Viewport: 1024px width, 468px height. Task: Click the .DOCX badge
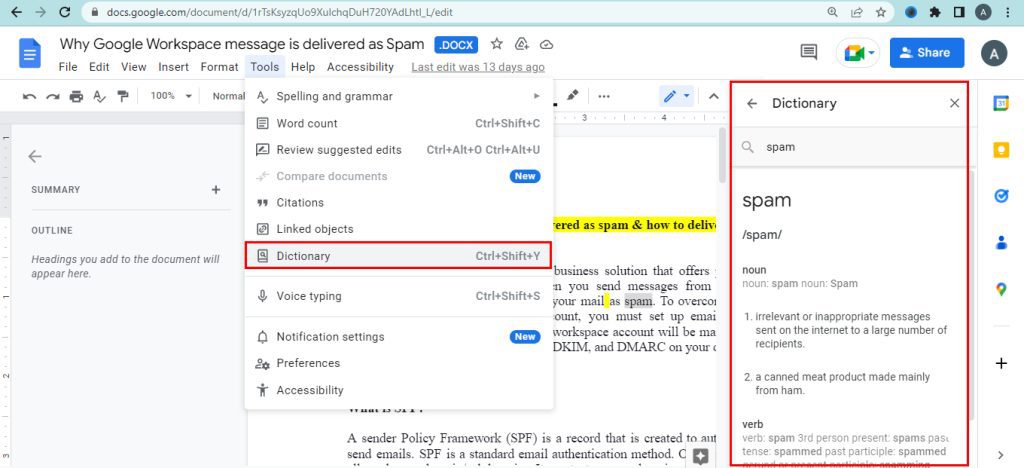coord(456,45)
